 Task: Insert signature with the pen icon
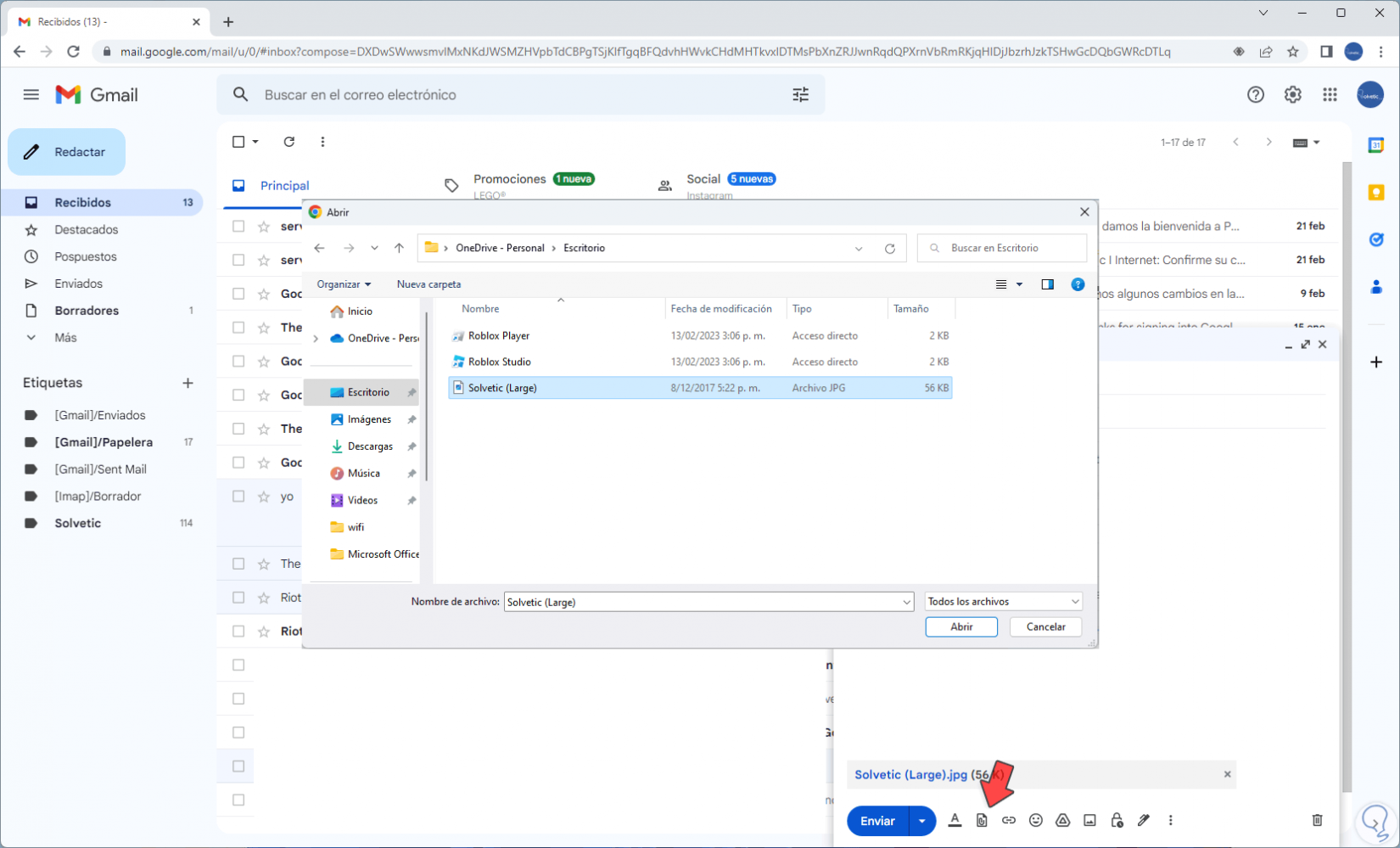[x=1144, y=820]
